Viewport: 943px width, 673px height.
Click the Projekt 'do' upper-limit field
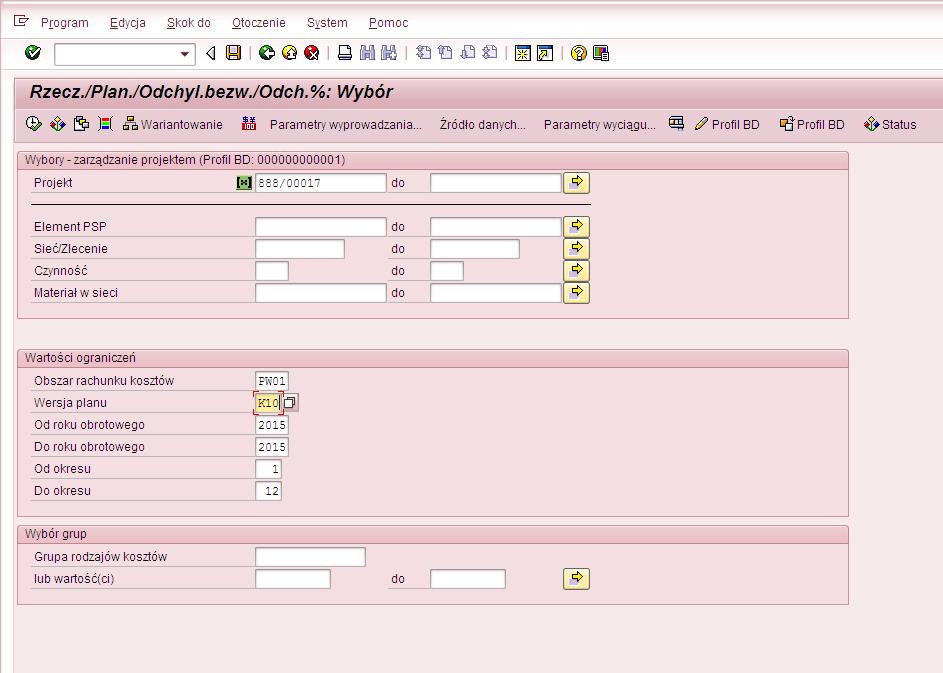496,183
